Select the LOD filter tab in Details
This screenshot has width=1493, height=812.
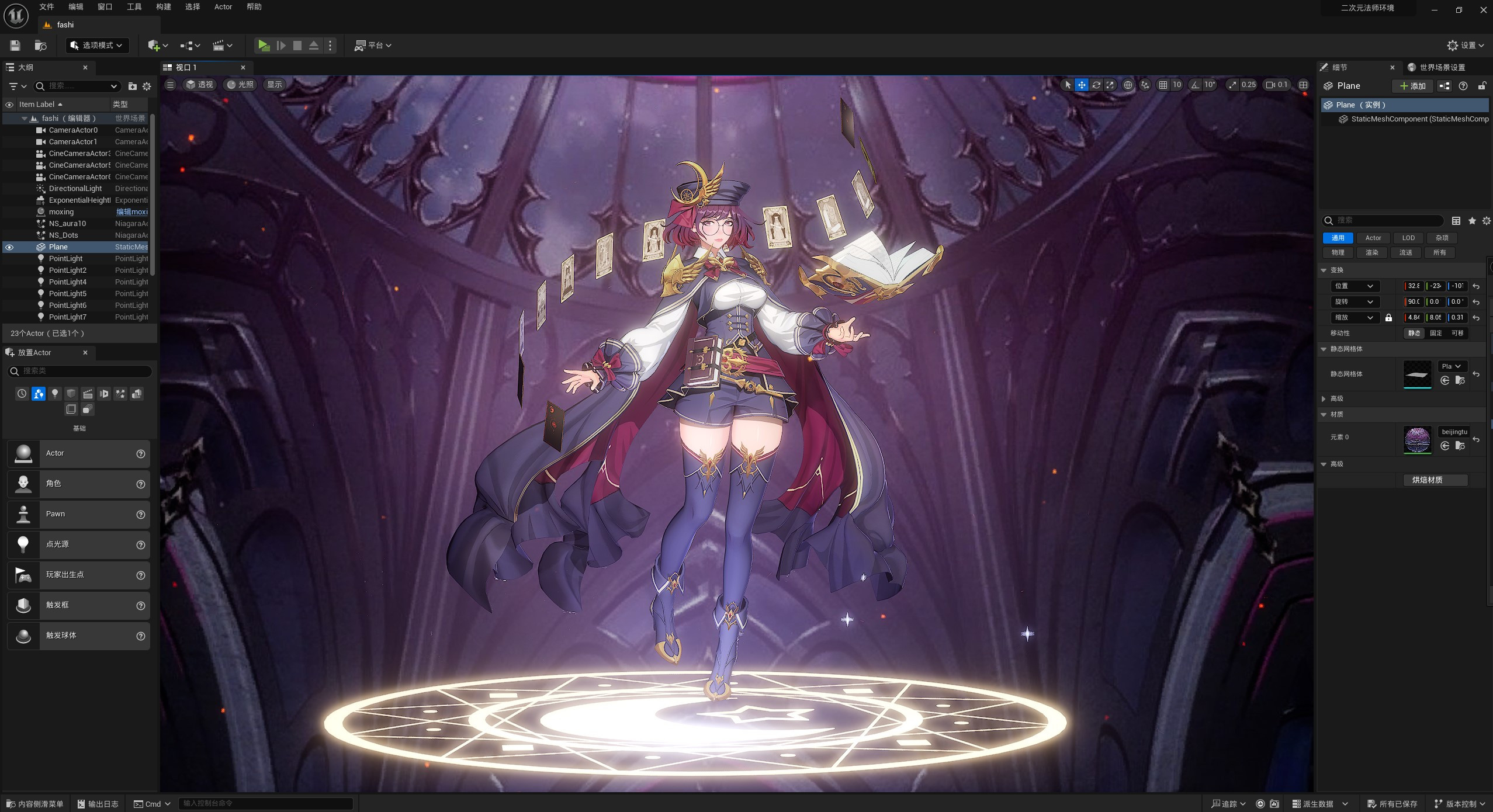[1408, 238]
